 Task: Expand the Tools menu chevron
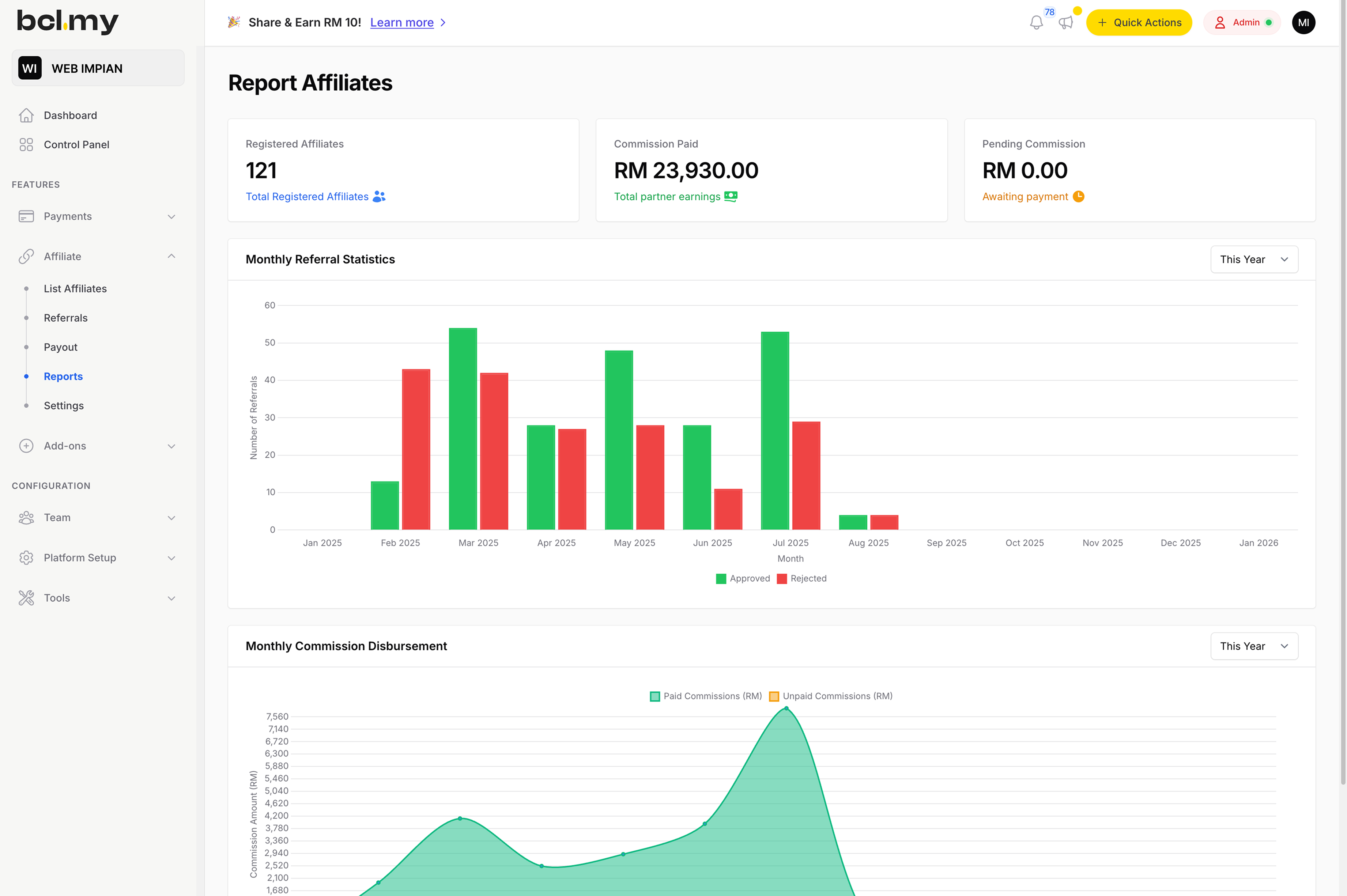pyautogui.click(x=171, y=598)
